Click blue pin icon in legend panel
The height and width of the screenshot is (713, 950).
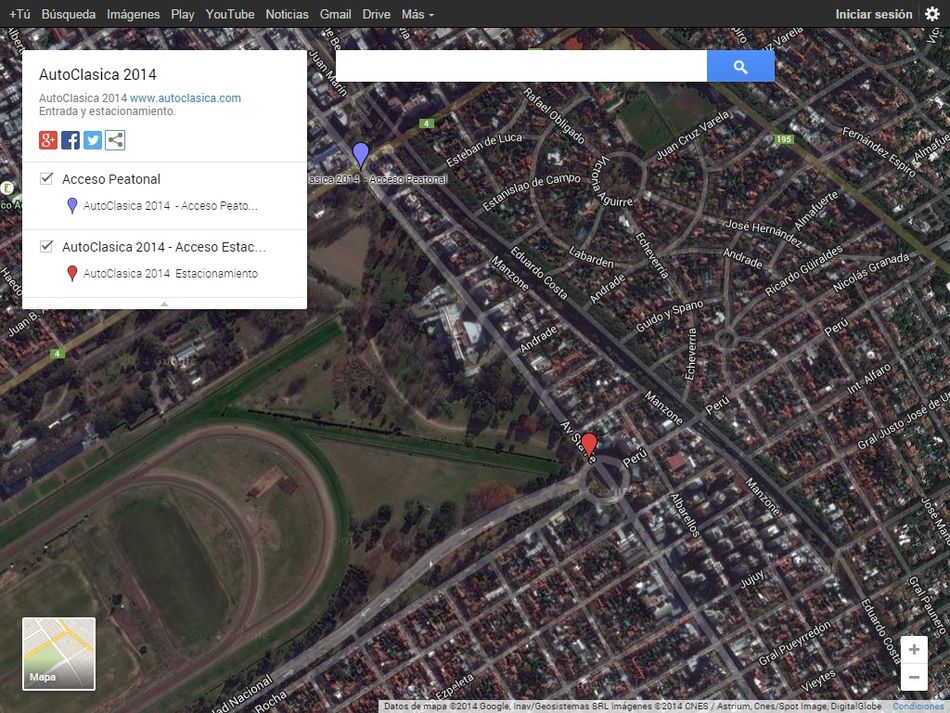pyautogui.click(x=72, y=206)
